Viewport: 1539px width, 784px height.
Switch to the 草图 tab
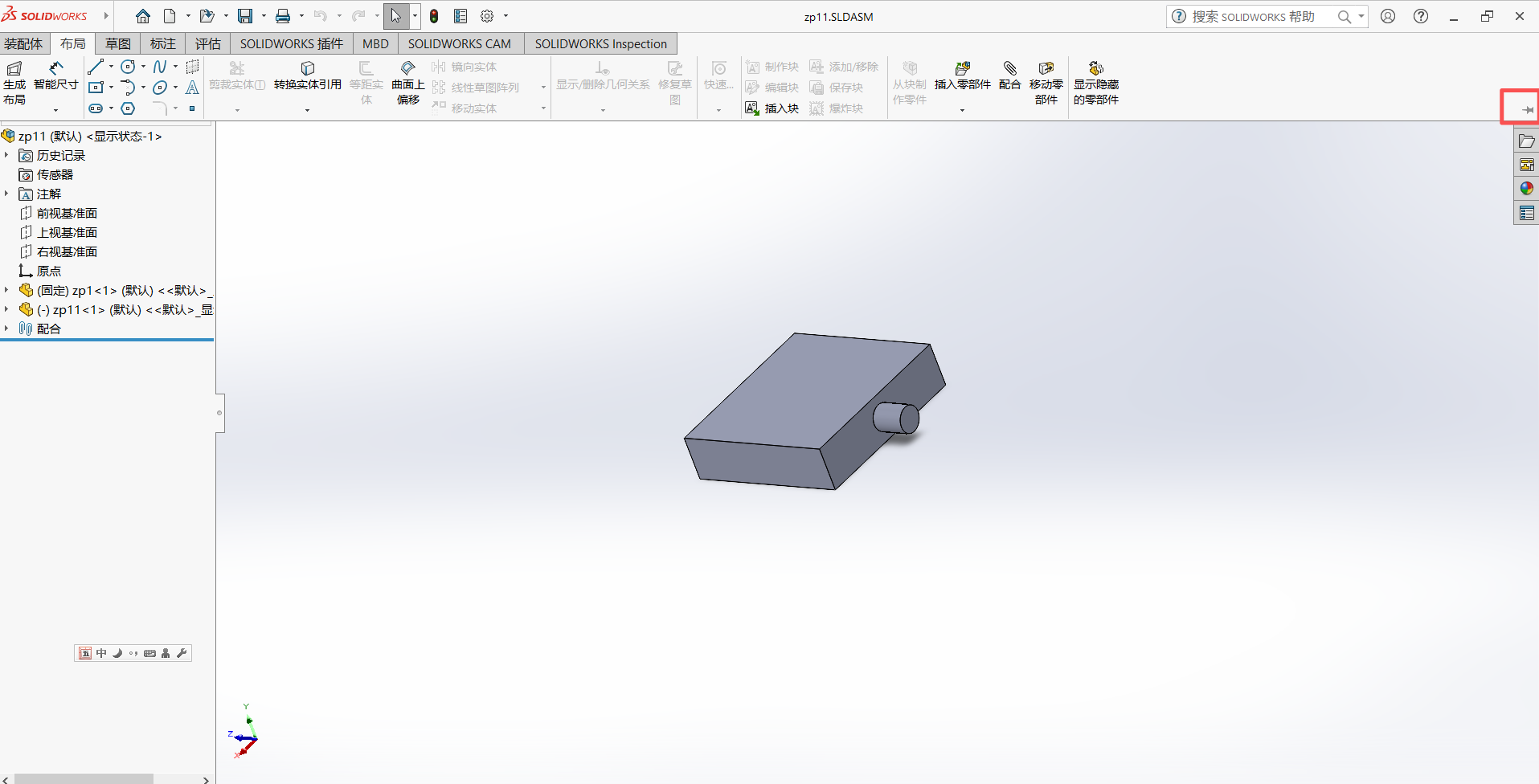(117, 44)
